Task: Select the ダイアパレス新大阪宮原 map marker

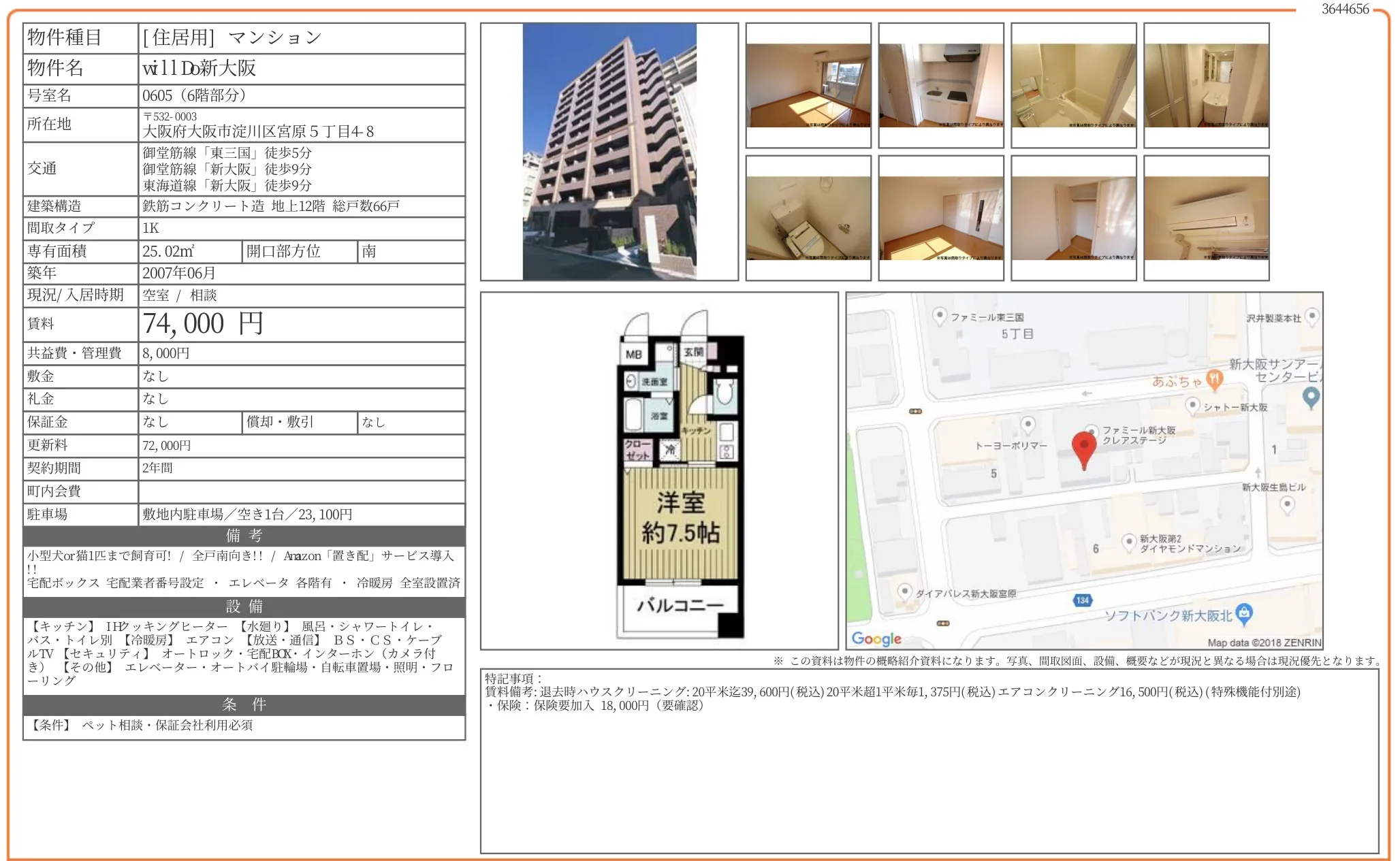Action: [904, 591]
